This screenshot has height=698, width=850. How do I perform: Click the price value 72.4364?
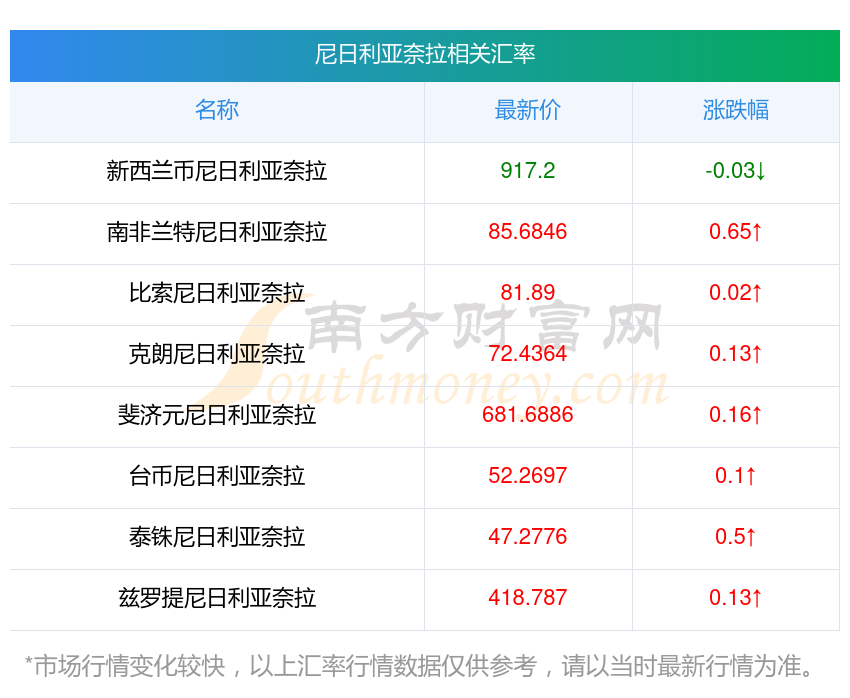527,354
